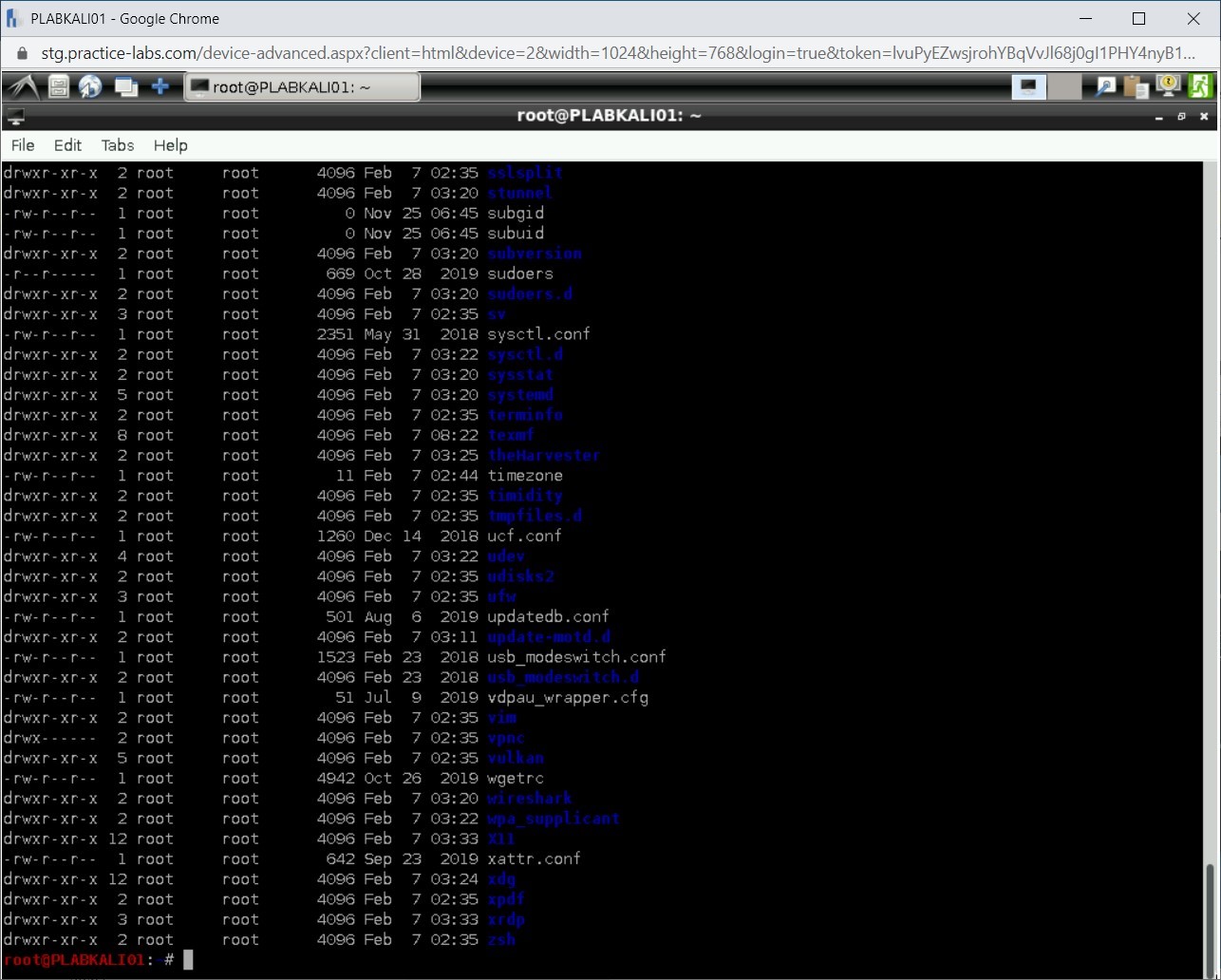Switch to the second empty workspace
Screen dimensions: 1221x980
point(1064,87)
